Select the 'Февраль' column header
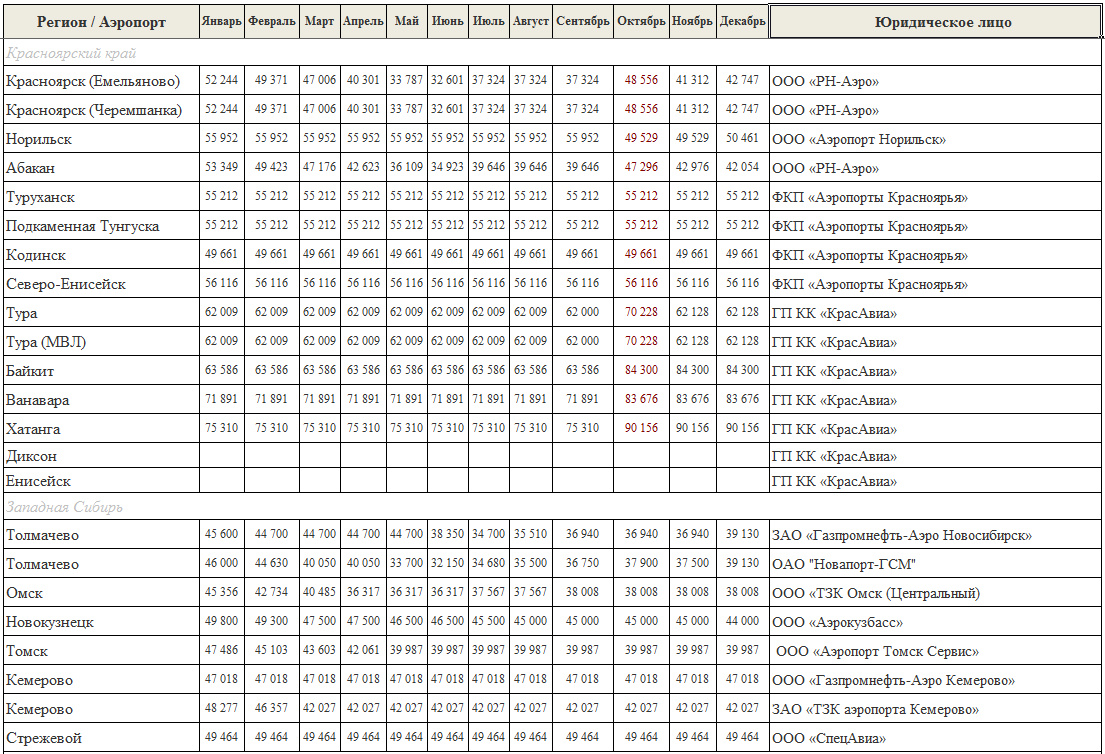The width and height of the screenshot is (1105, 754). point(271,21)
